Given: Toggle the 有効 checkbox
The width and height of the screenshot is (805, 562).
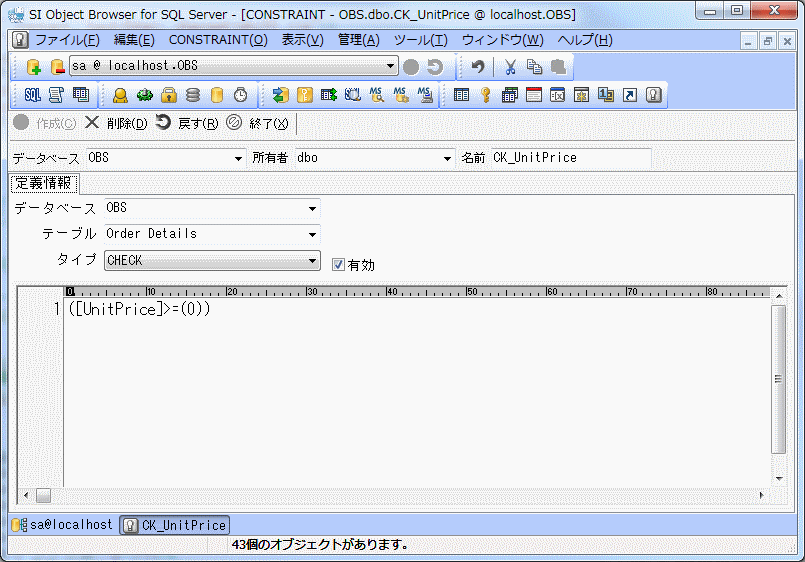Looking at the screenshot, I should [x=339, y=265].
